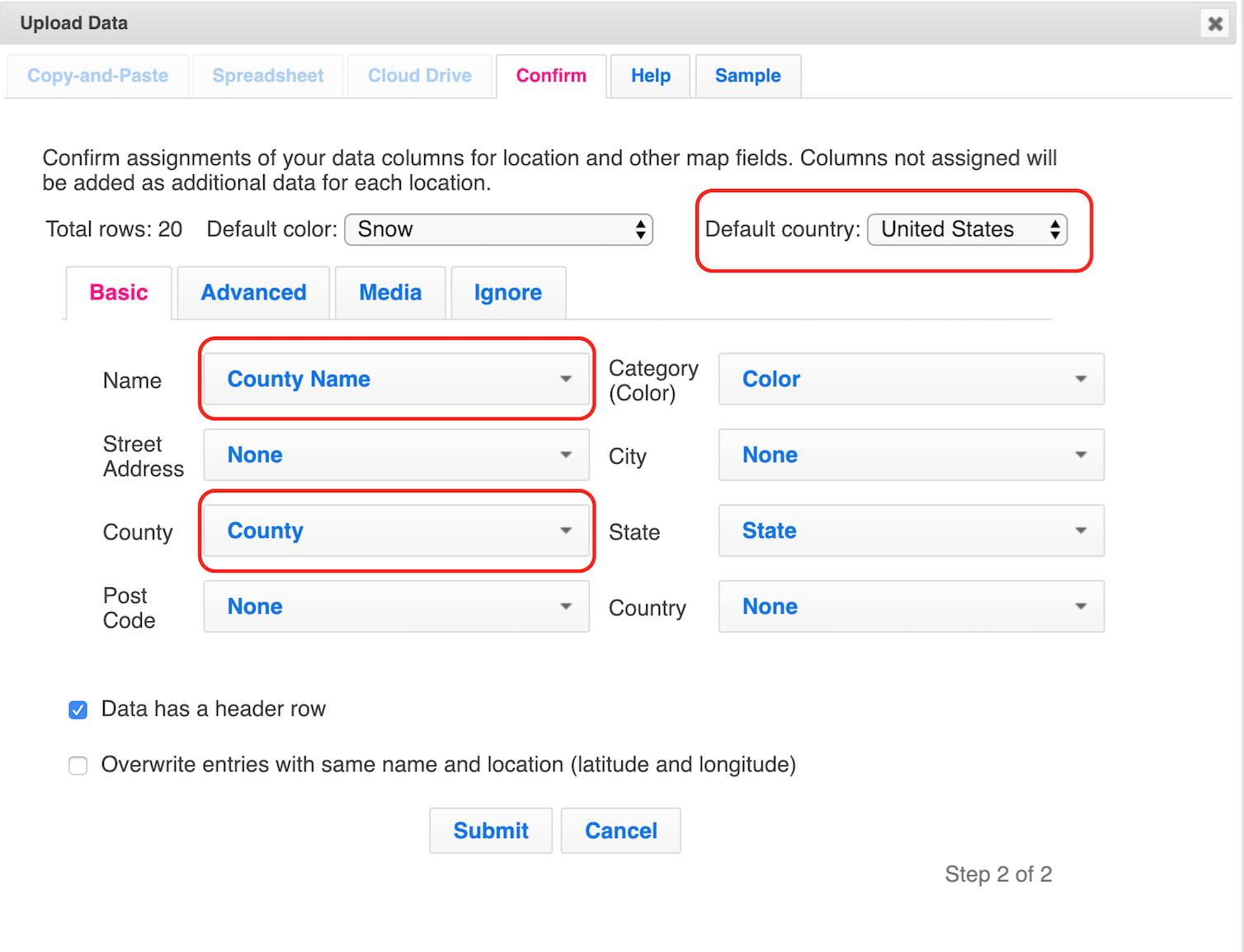Enable Overwrite entries with same name checkbox
Screen dimensions: 1244x952
coord(78,766)
